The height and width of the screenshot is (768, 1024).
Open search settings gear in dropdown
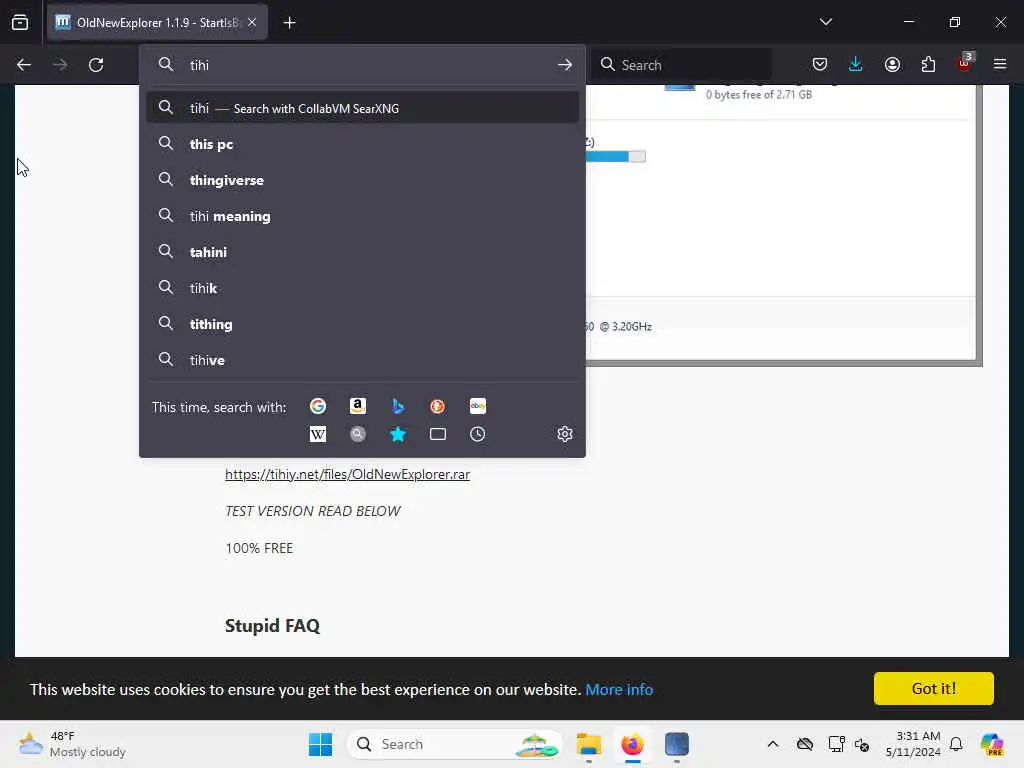pyautogui.click(x=565, y=434)
